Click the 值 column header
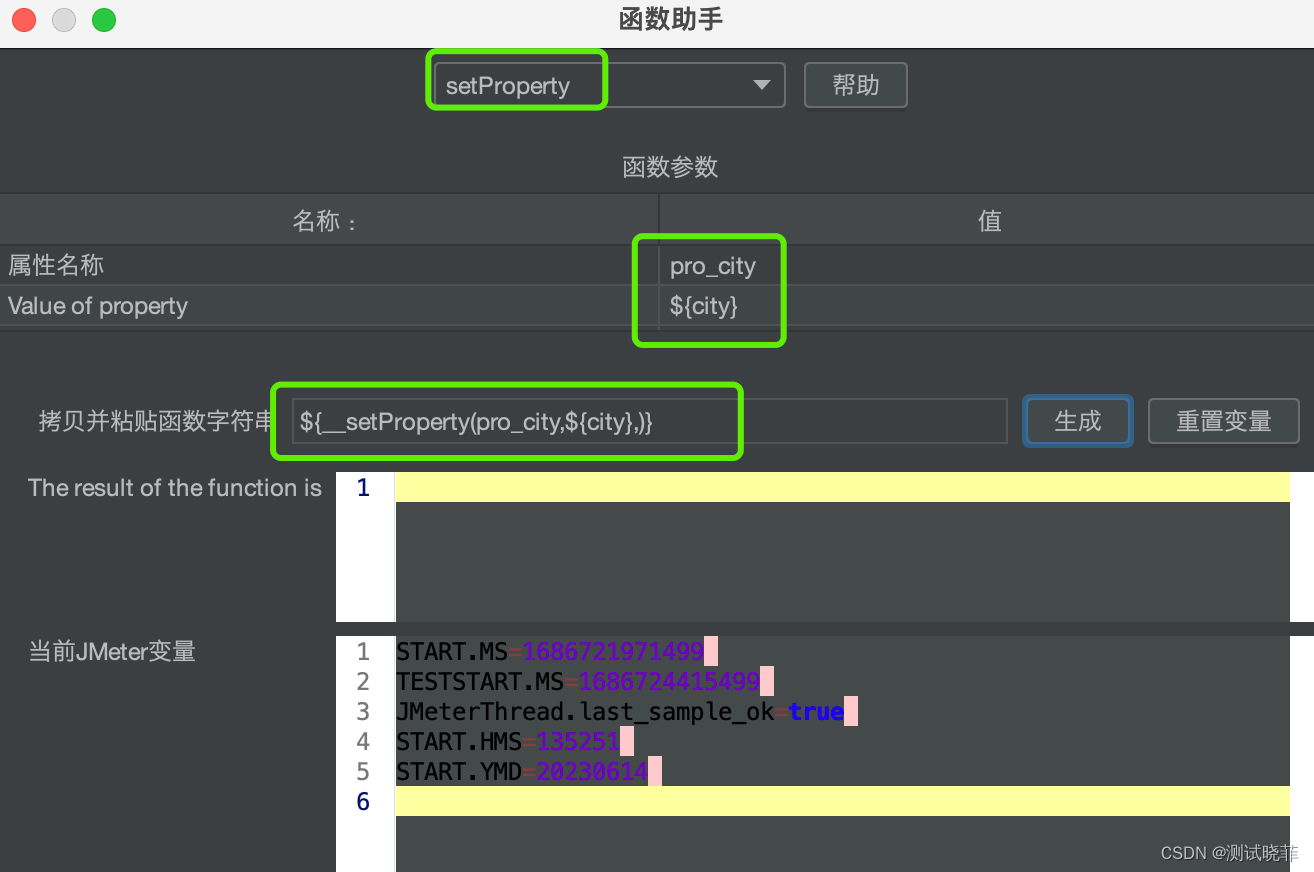Image resolution: width=1314 pixels, height=872 pixels. click(x=988, y=220)
